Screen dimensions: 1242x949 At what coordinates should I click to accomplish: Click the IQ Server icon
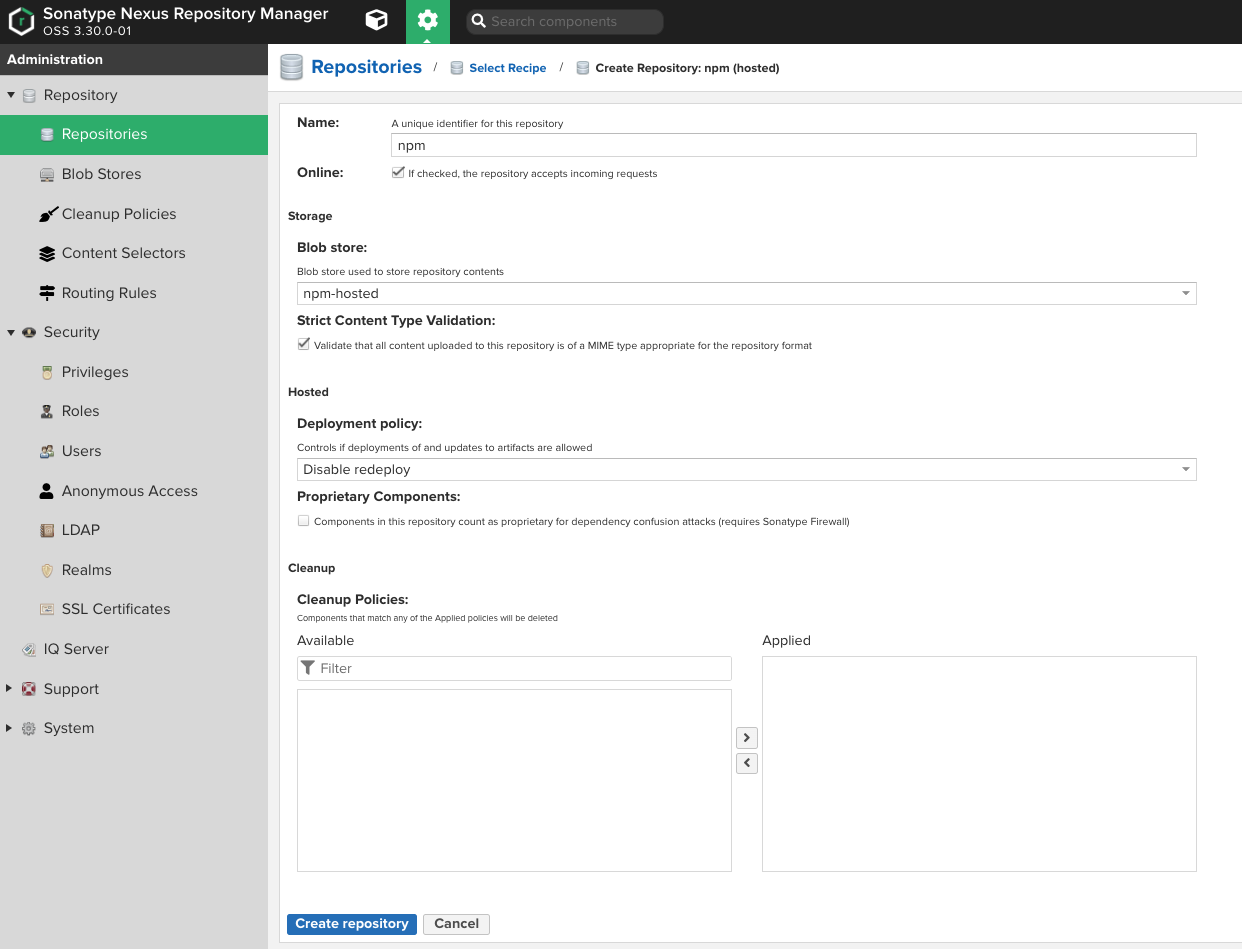coord(29,649)
